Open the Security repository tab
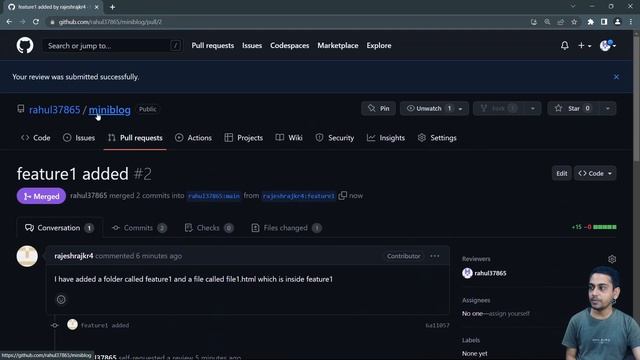This screenshot has width=640, height=360. click(335, 138)
